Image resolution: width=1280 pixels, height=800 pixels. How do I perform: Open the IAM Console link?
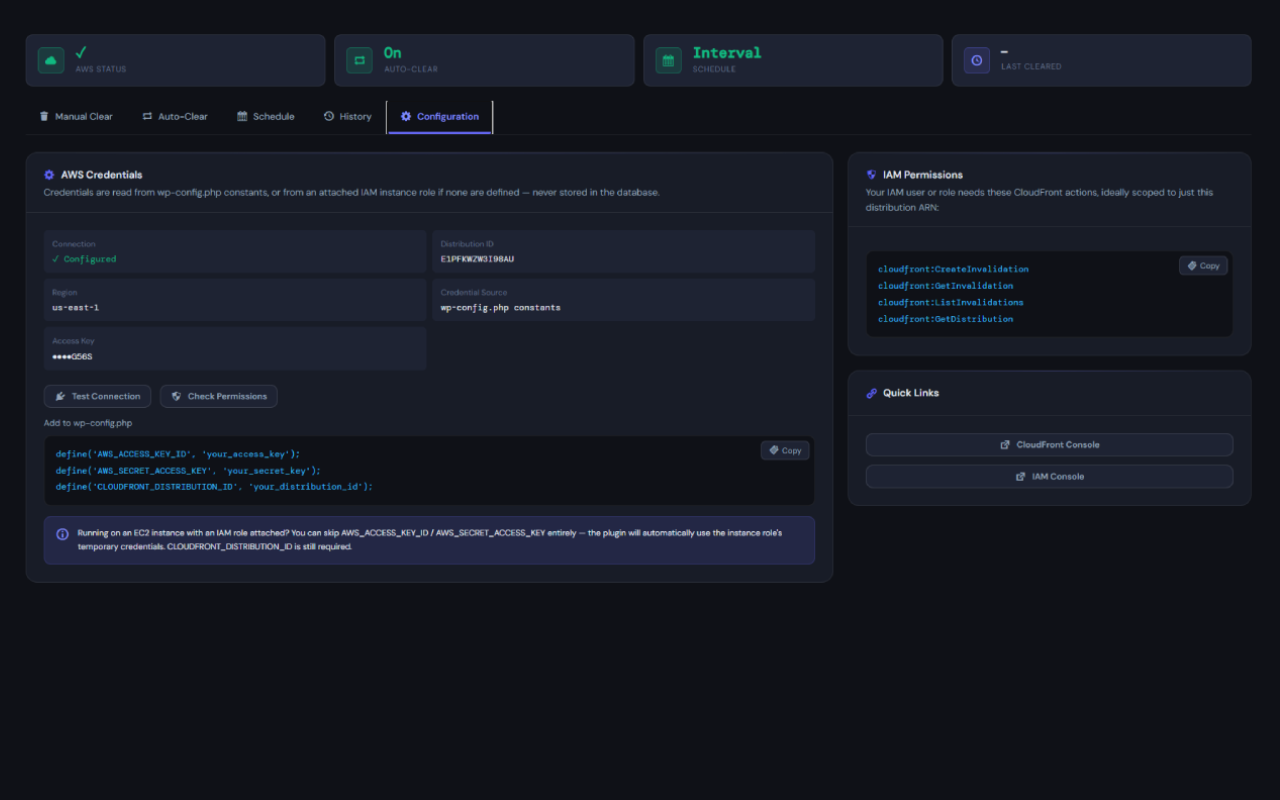tap(1049, 477)
